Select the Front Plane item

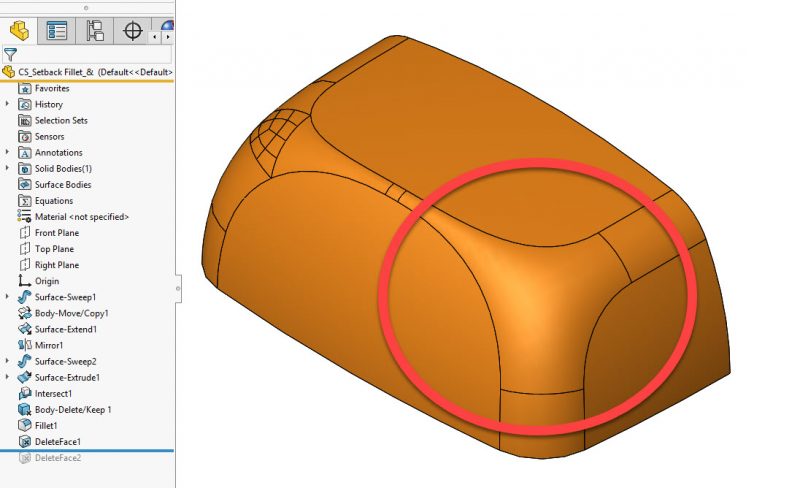(56, 233)
